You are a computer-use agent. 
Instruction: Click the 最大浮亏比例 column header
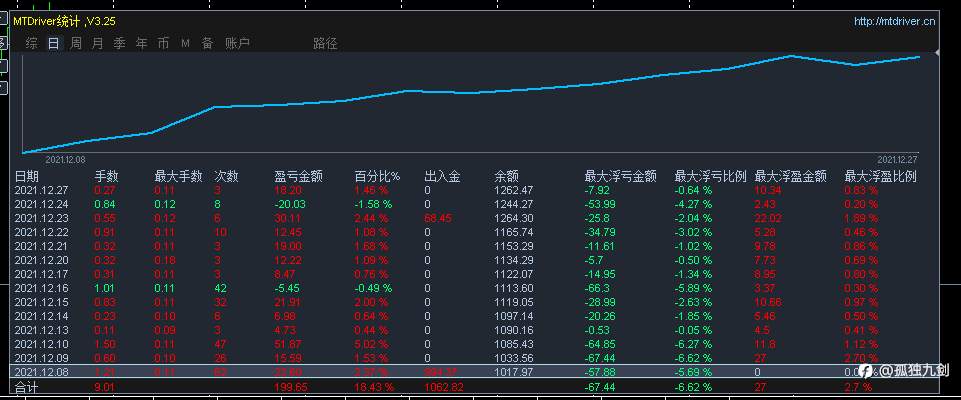[711, 176]
